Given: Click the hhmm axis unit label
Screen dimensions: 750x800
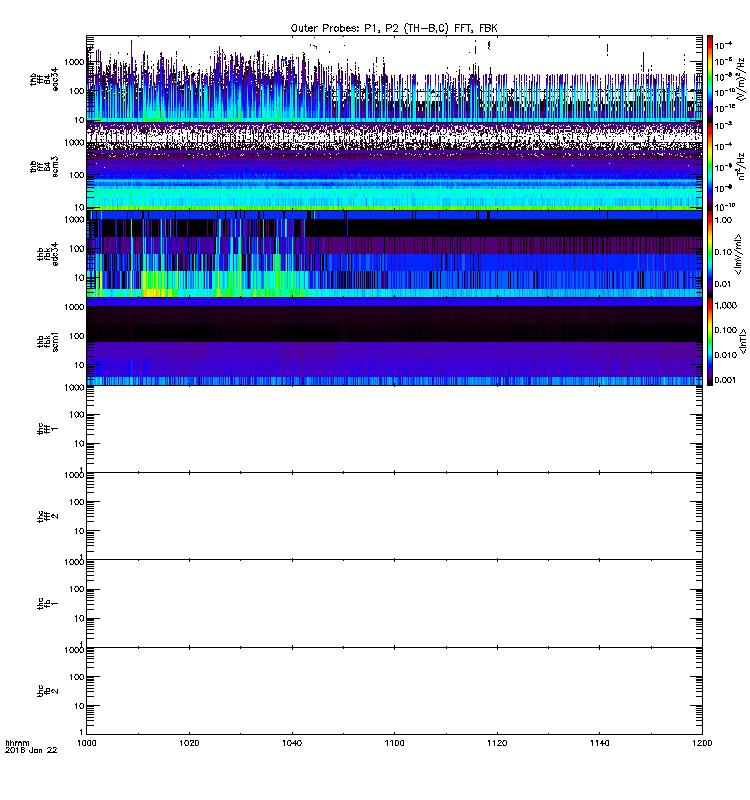Looking at the screenshot, I should 17,743.
